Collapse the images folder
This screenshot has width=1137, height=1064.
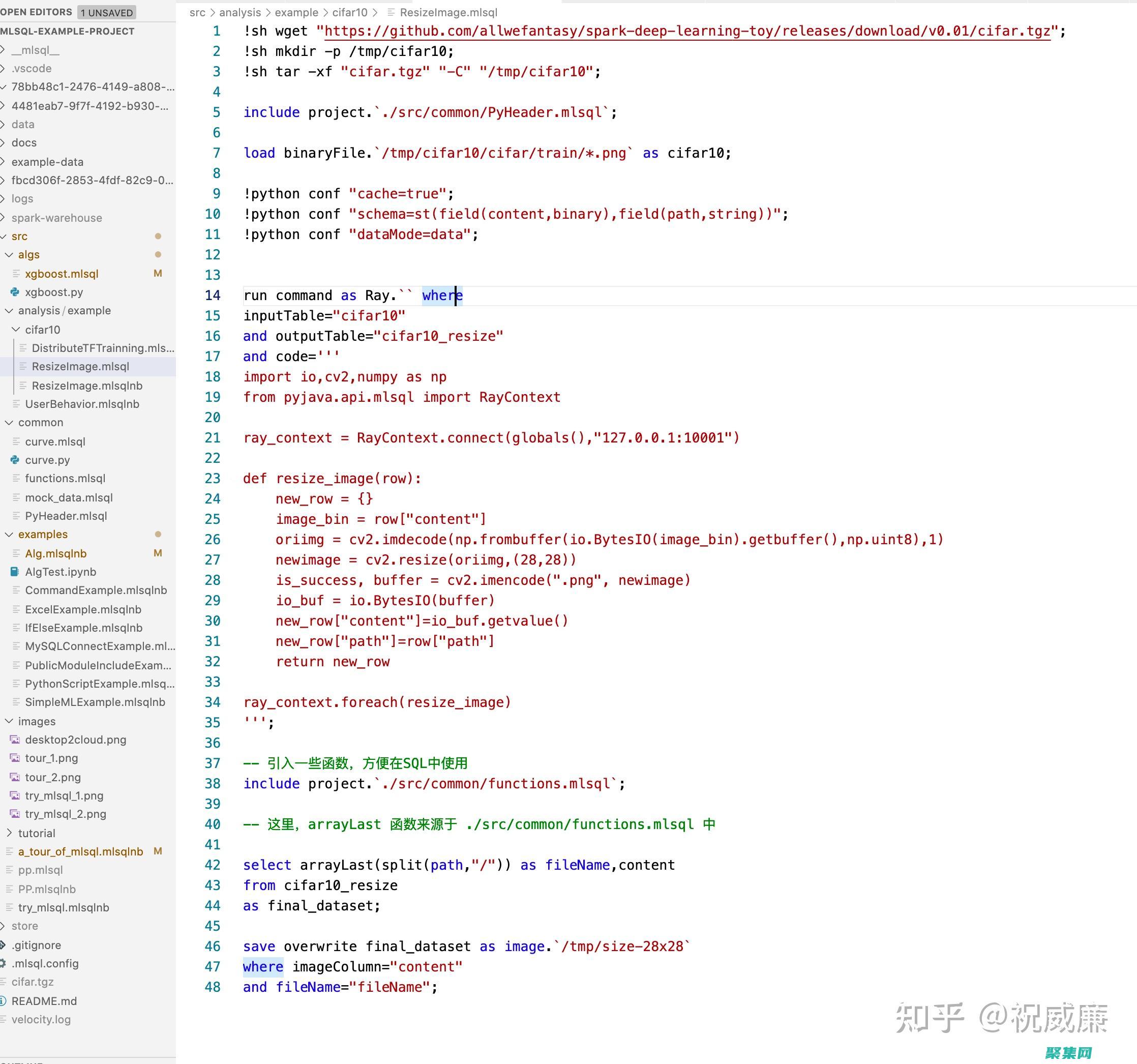tap(9, 721)
